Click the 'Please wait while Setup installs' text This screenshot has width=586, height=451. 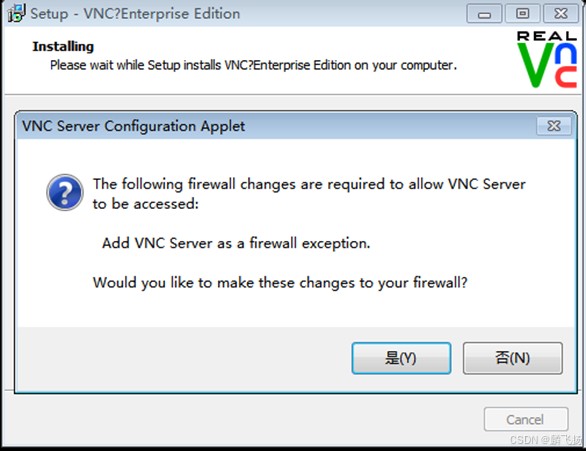click(253, 65)
